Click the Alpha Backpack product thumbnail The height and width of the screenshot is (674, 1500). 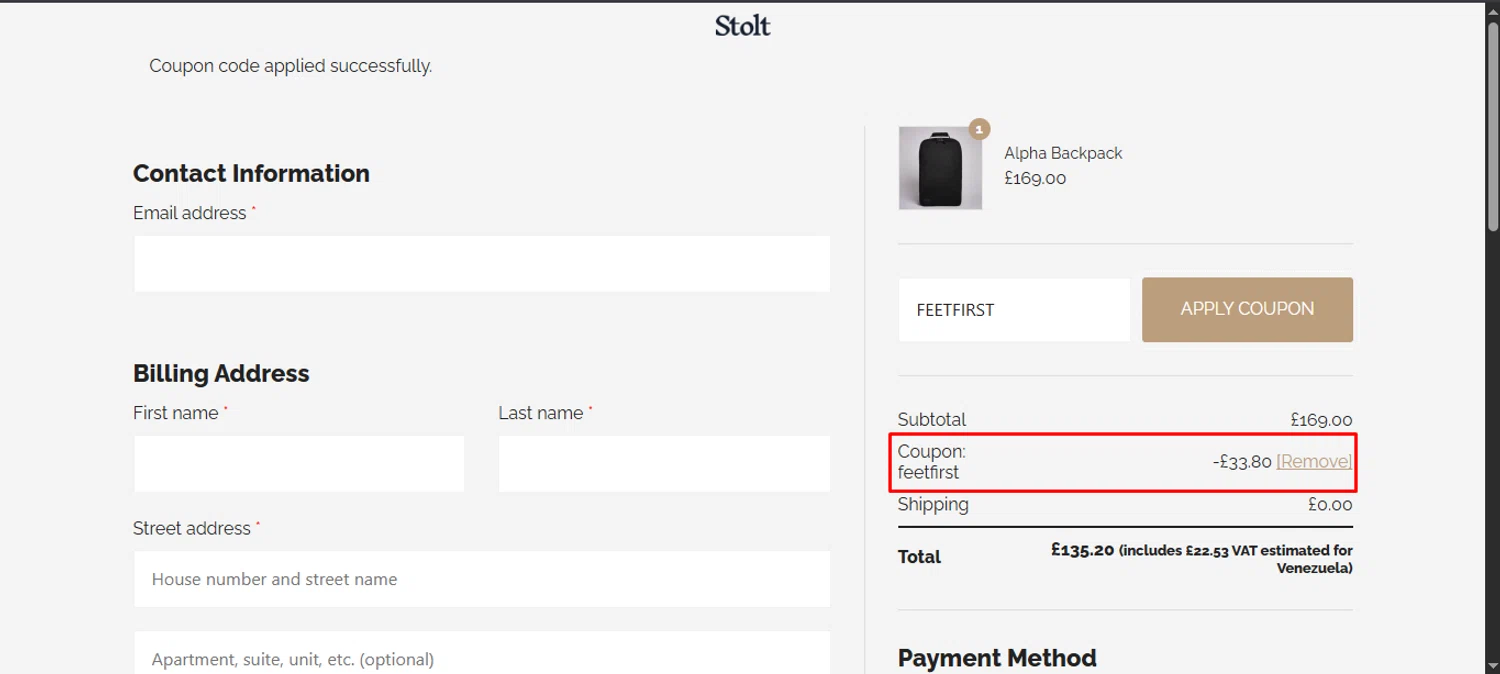(940, 168)
